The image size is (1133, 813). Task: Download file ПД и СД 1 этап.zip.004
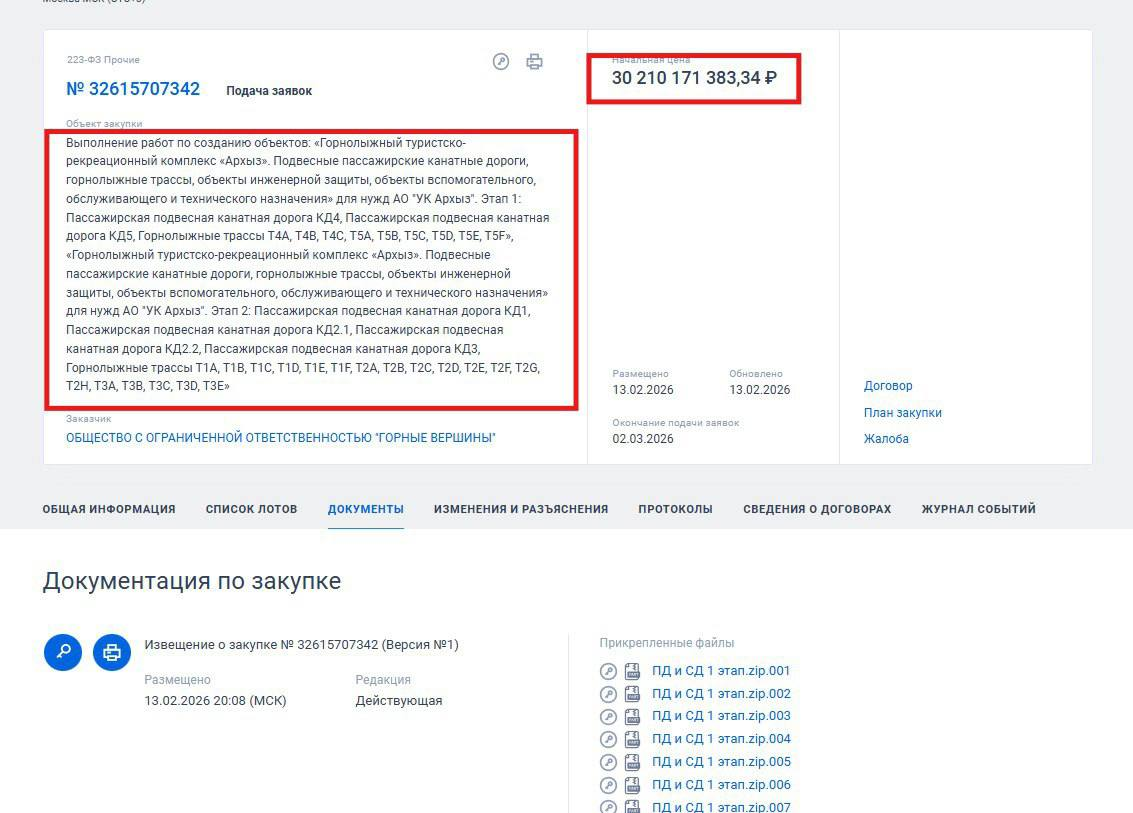pos(721,739)
